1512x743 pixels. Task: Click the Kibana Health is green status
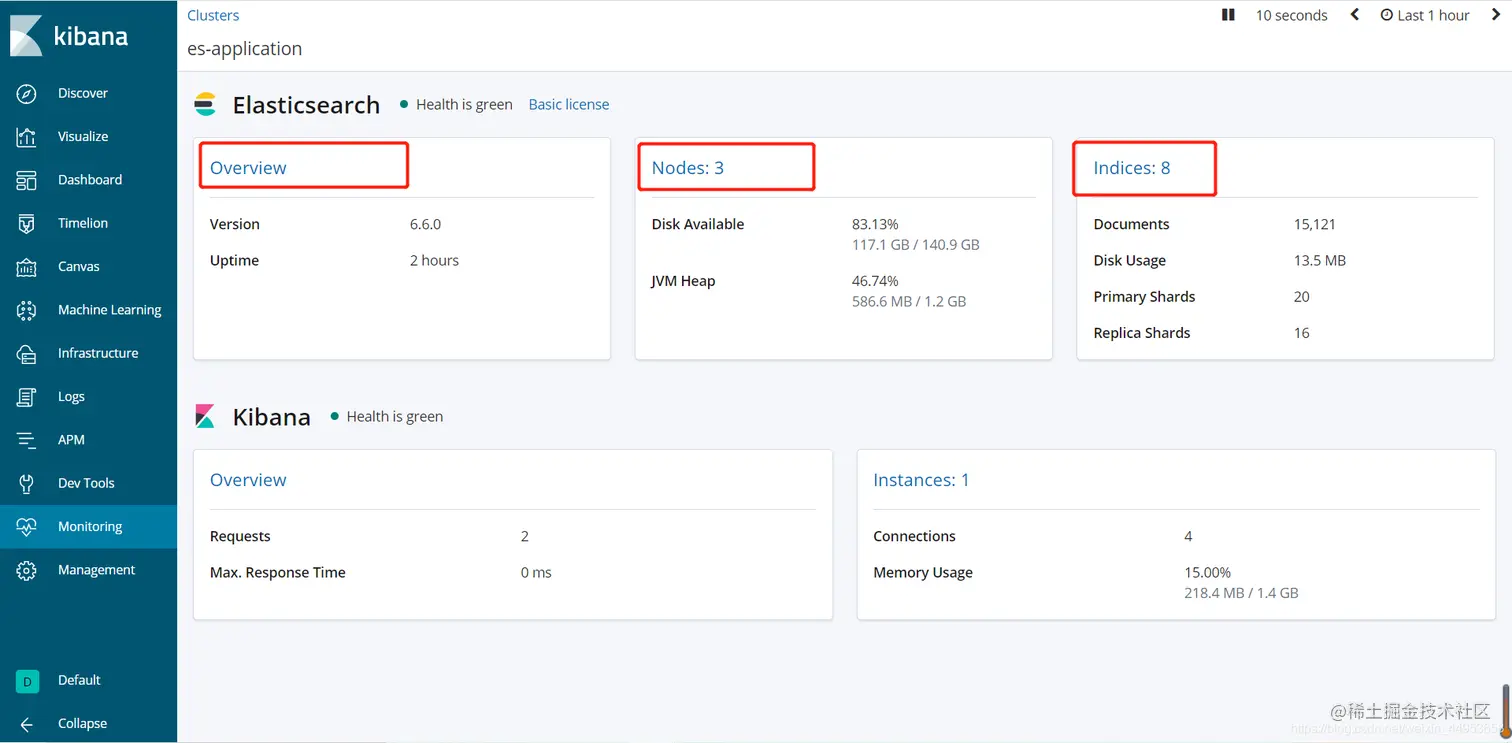386,416
